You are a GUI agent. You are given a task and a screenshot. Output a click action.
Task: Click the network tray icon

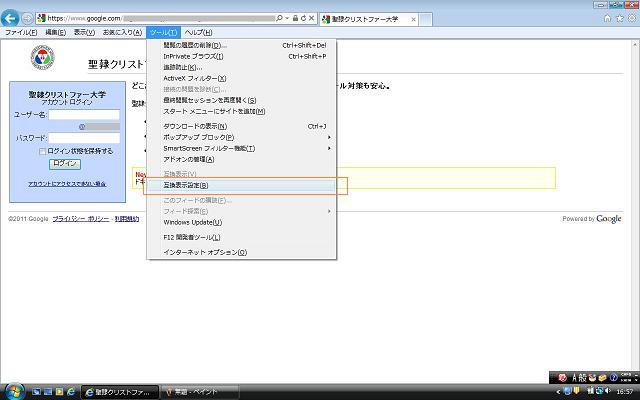click(x=599, y=391)
